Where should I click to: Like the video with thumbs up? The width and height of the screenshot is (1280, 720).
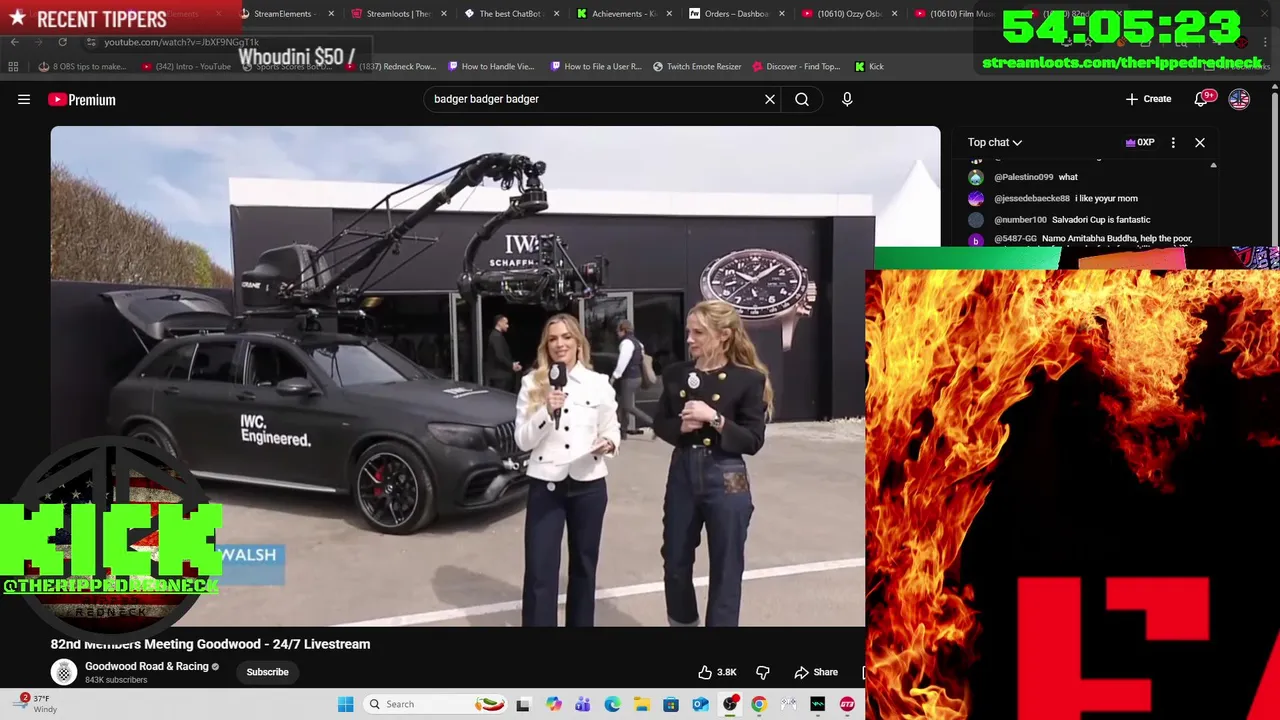coord(717,672)
